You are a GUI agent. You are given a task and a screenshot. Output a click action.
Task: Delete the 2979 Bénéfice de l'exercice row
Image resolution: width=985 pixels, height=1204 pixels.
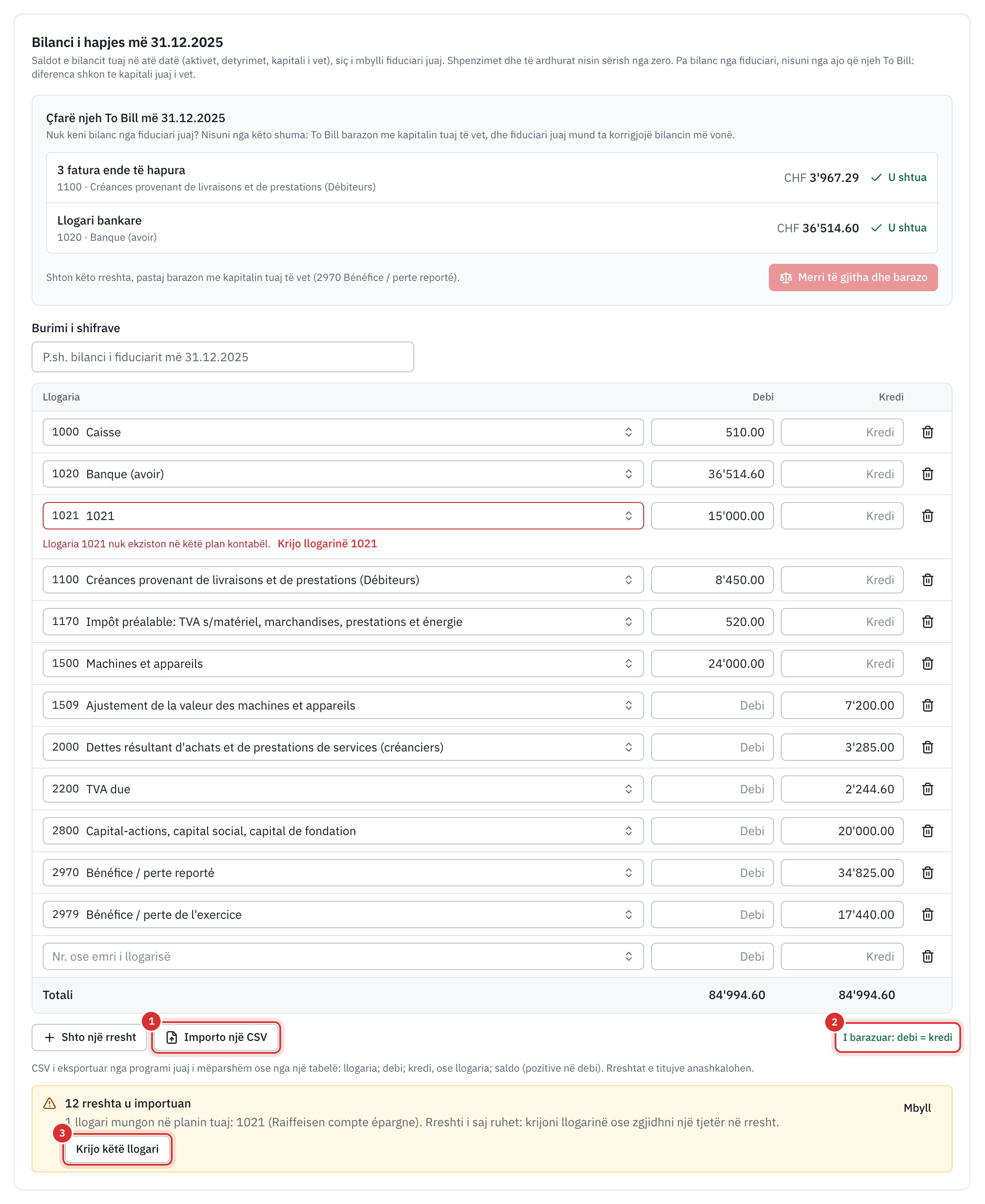click(927, 915)
